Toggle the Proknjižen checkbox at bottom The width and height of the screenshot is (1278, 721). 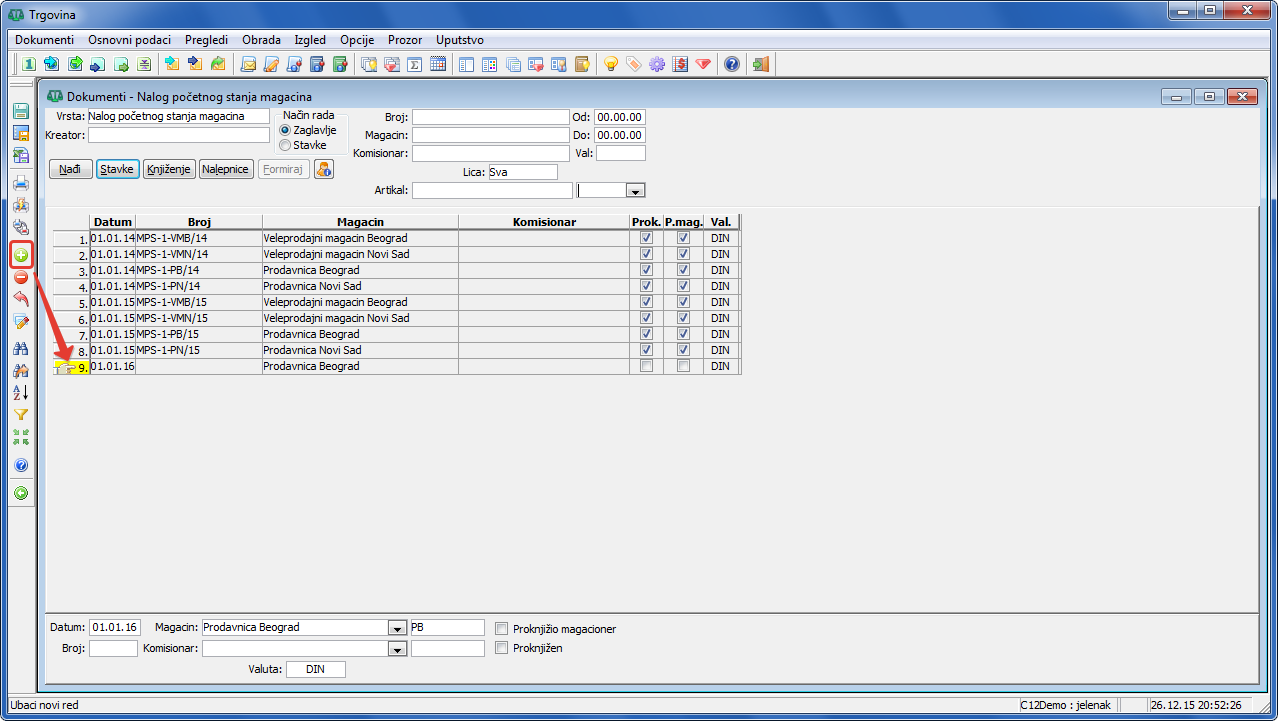[502, 649]
